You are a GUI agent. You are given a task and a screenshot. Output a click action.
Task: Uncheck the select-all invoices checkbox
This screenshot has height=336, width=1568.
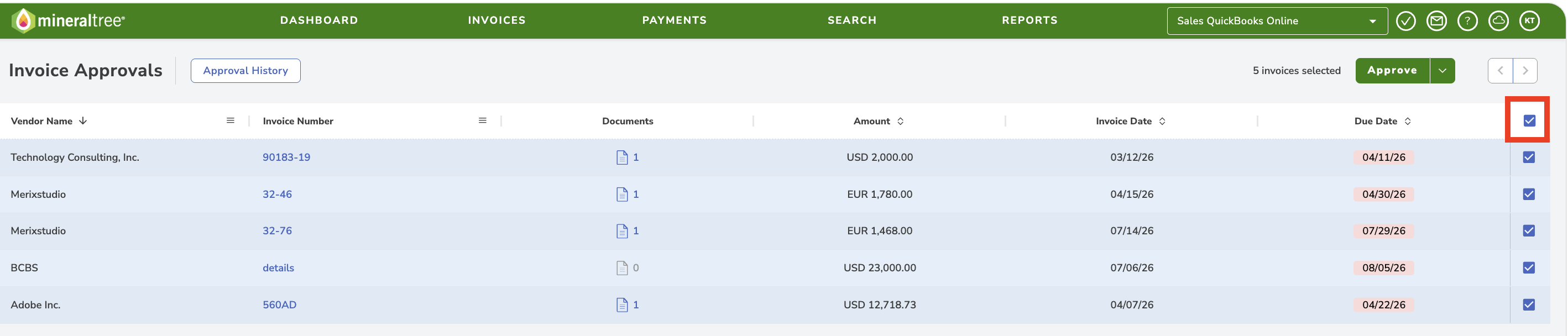(1529, 120)
